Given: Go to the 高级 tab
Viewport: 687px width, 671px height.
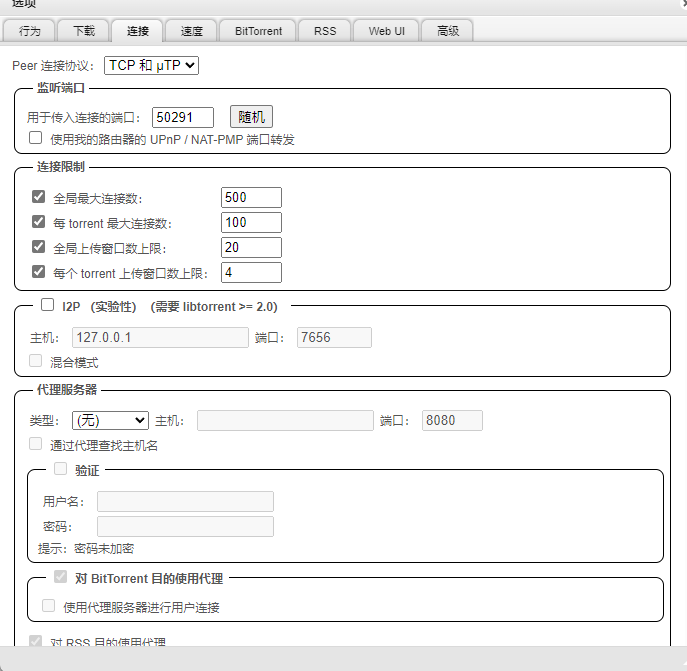Looking at the screenshot, I should [x=447, y=31].
